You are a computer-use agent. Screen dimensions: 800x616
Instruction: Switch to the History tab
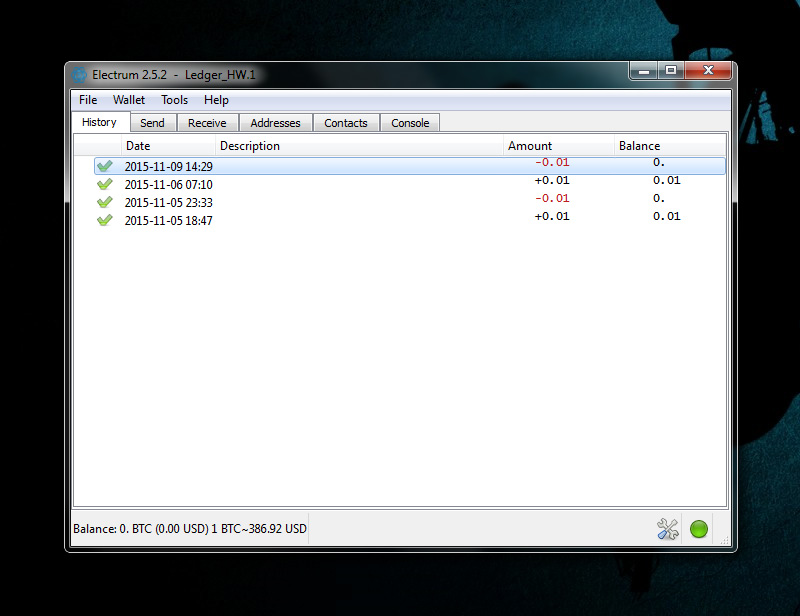tap(99, 122)
